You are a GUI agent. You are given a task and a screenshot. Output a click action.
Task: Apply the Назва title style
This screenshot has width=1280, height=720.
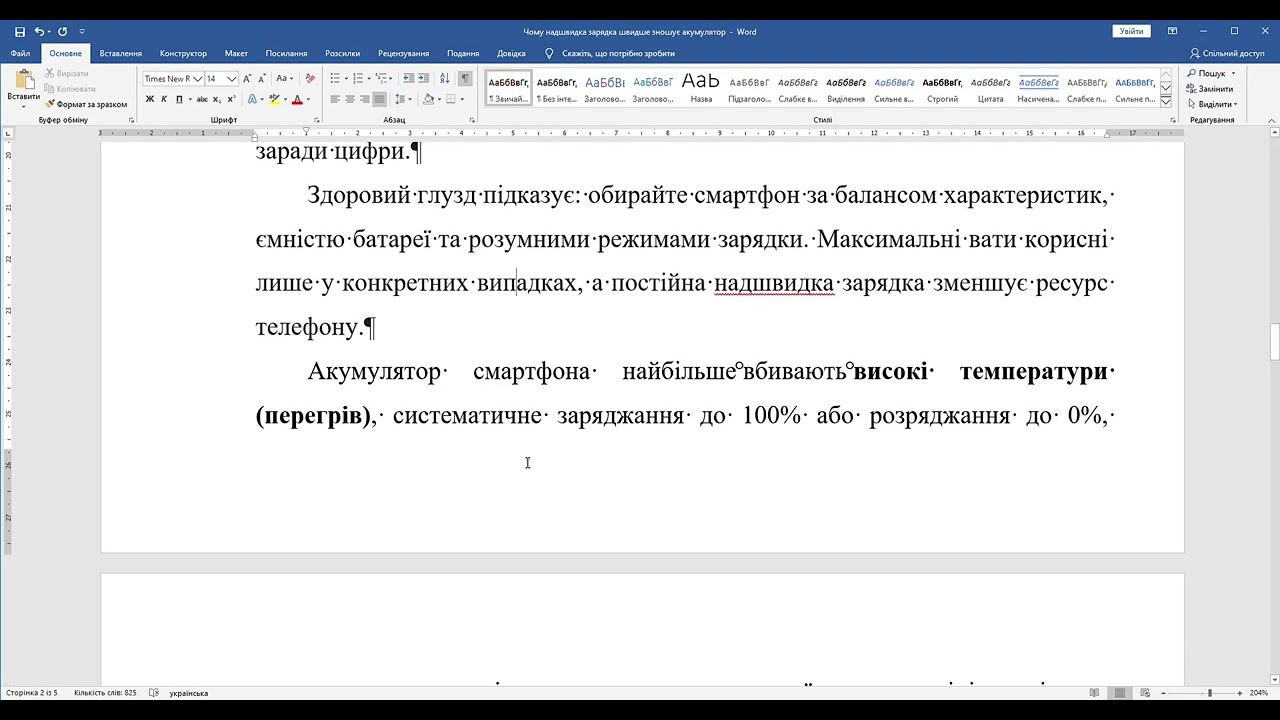[701, 88]
